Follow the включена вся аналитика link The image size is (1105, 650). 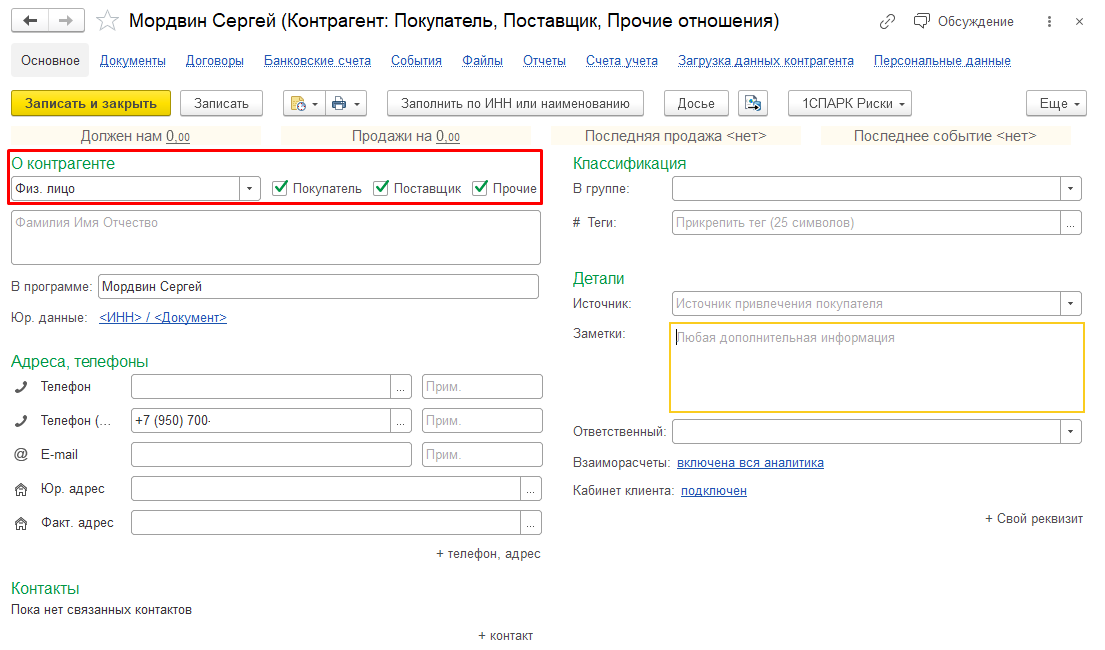(750, 463)
